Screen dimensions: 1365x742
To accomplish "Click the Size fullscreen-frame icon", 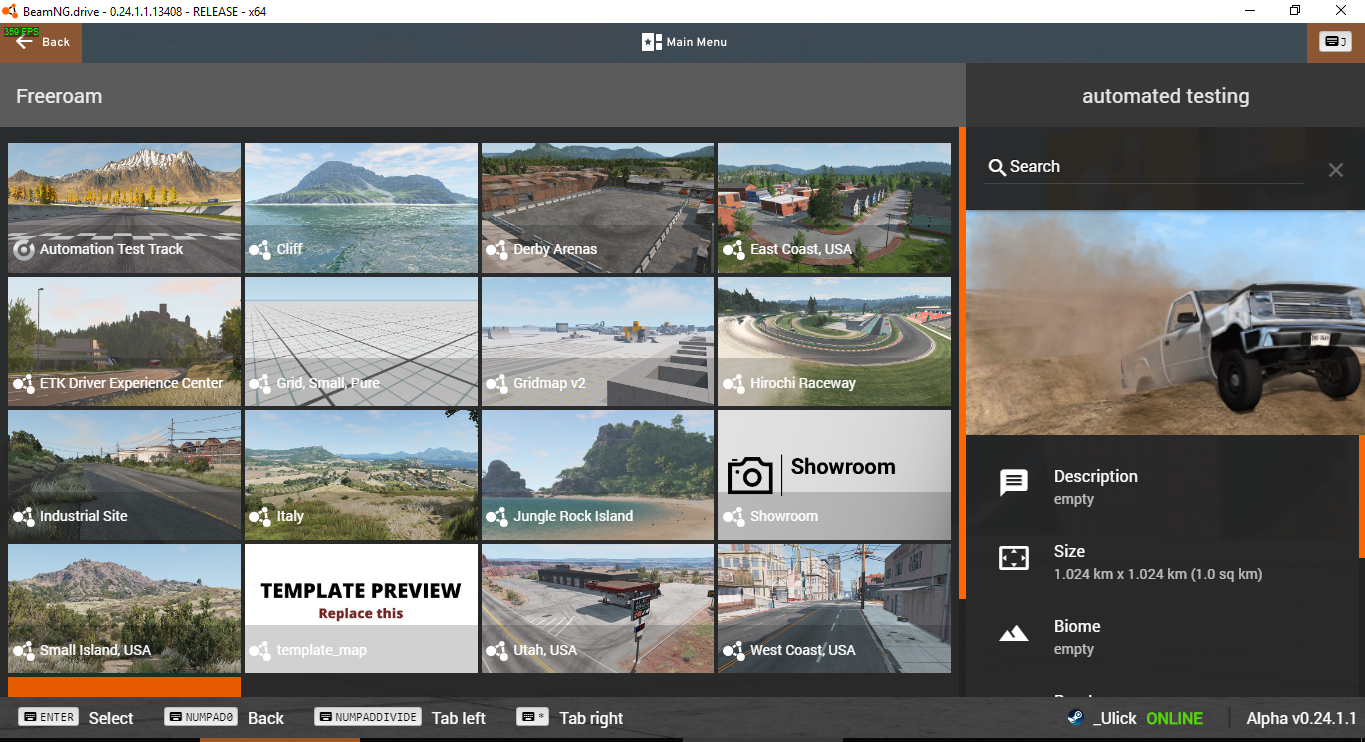I will [x=1014, y=559].
